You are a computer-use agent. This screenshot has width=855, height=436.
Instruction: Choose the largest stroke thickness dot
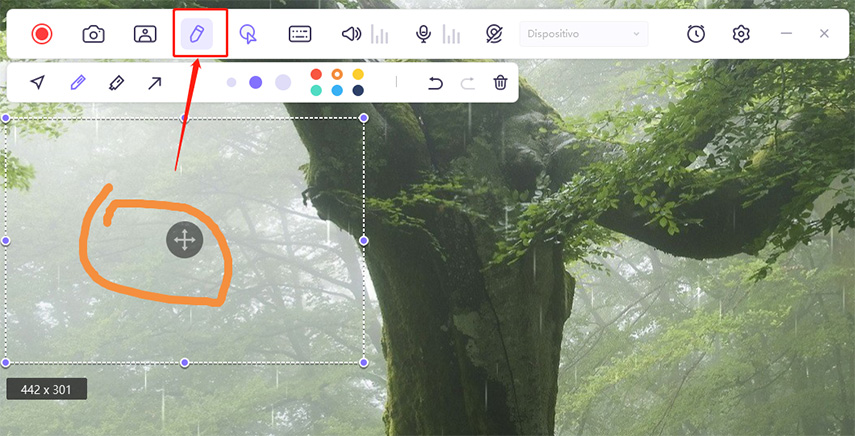click(282, 82)
